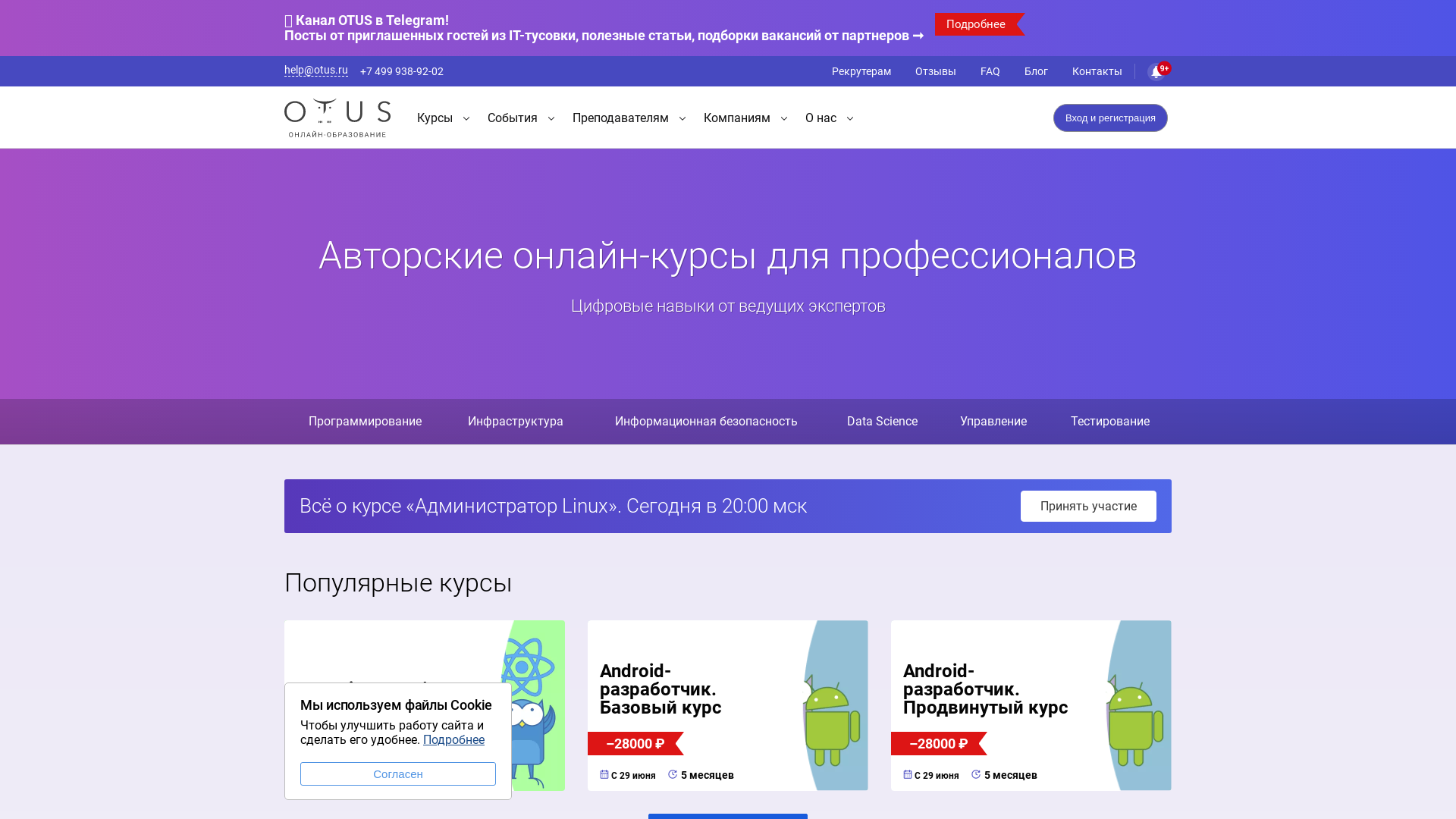
Task: Click the Telegram channel announcement text
Action: pos(604,28)
